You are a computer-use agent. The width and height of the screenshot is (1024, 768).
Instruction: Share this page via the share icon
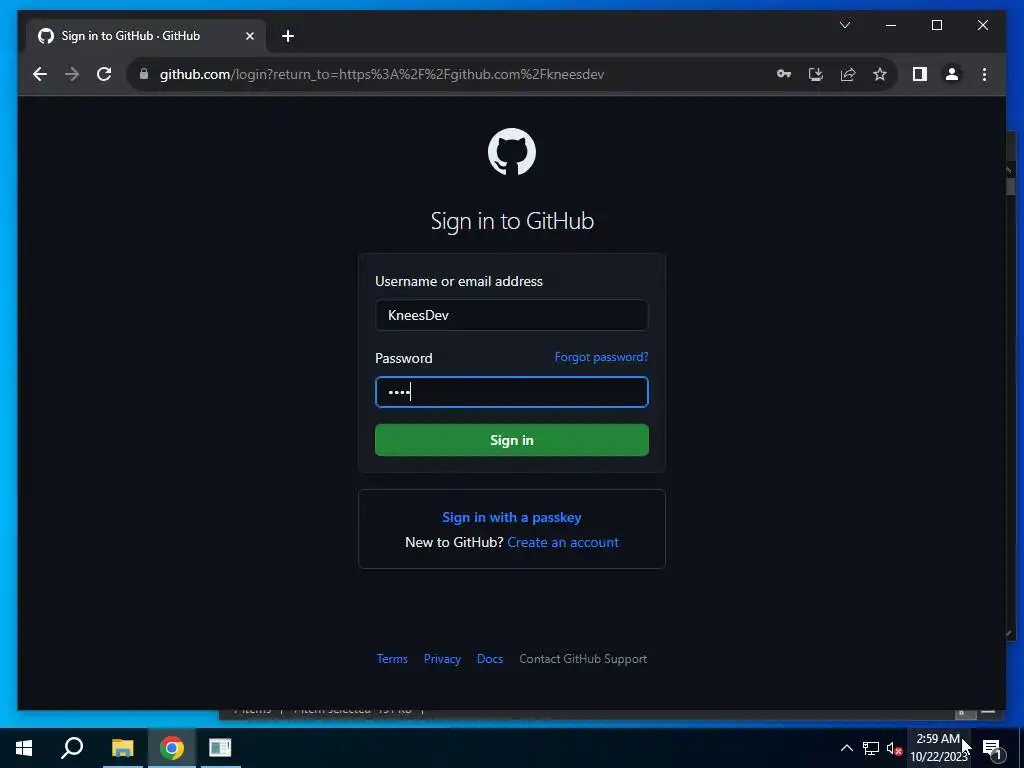pyautogui.click(x=848, y=74)
